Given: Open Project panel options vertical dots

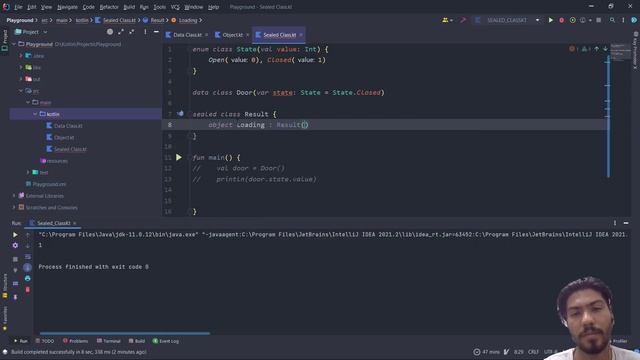Looking at the screenshot, I should [145, 32].
